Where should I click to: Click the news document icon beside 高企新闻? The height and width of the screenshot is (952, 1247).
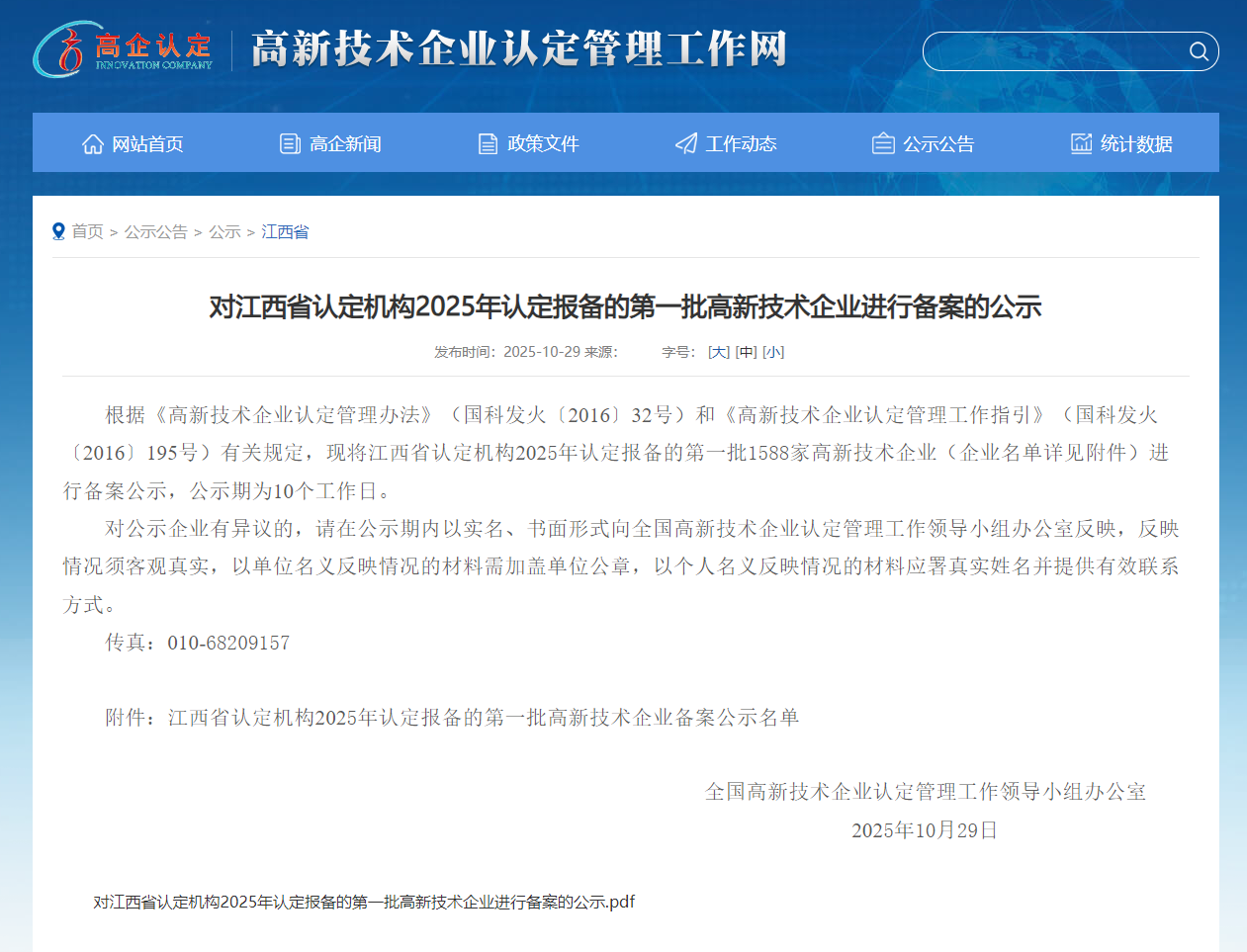(x=289, y=142)
